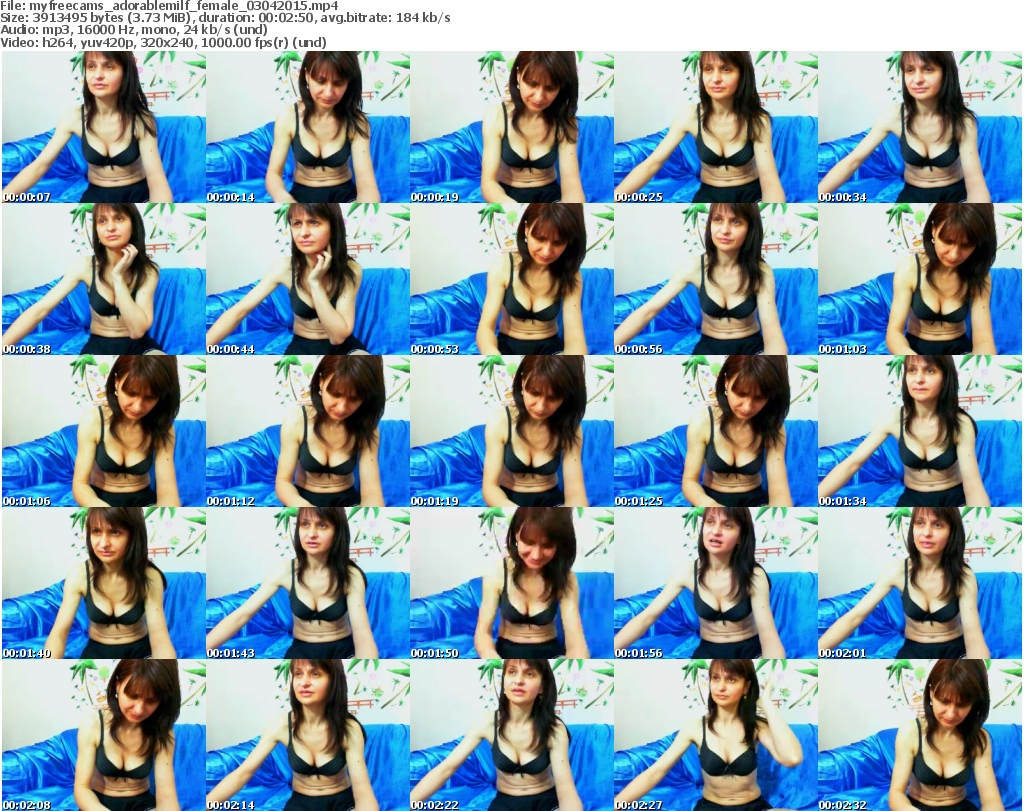The height and width of the screenshot is (811, 1024).
Task: Open the frame stamped 00:00:53
Action: 512,279
